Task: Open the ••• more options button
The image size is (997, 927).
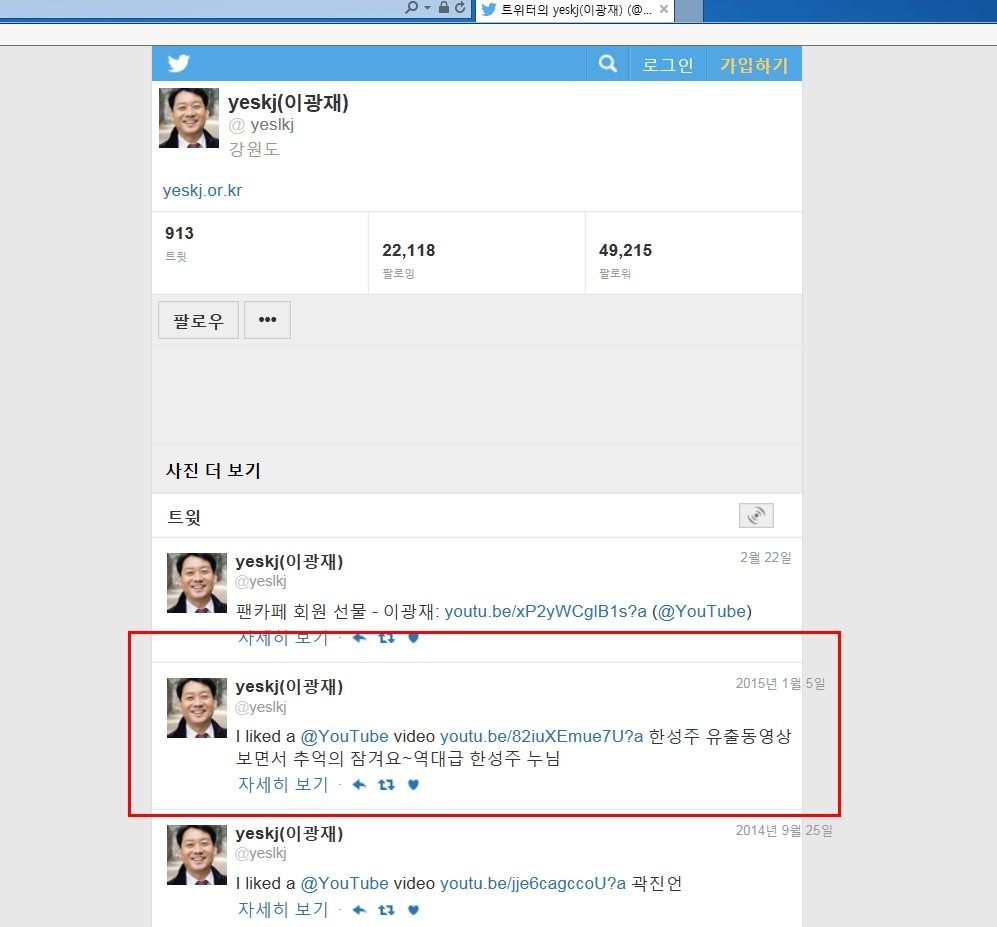Action: coord(267,320)
